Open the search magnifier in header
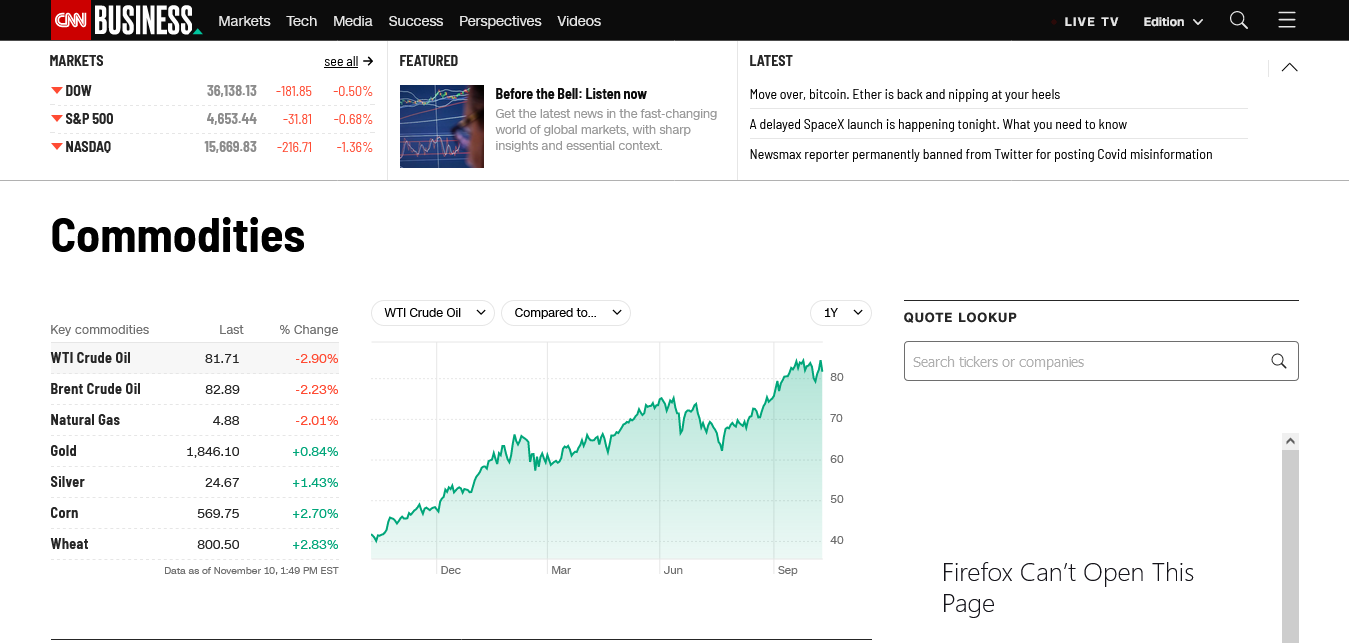 coord(1239,20)
